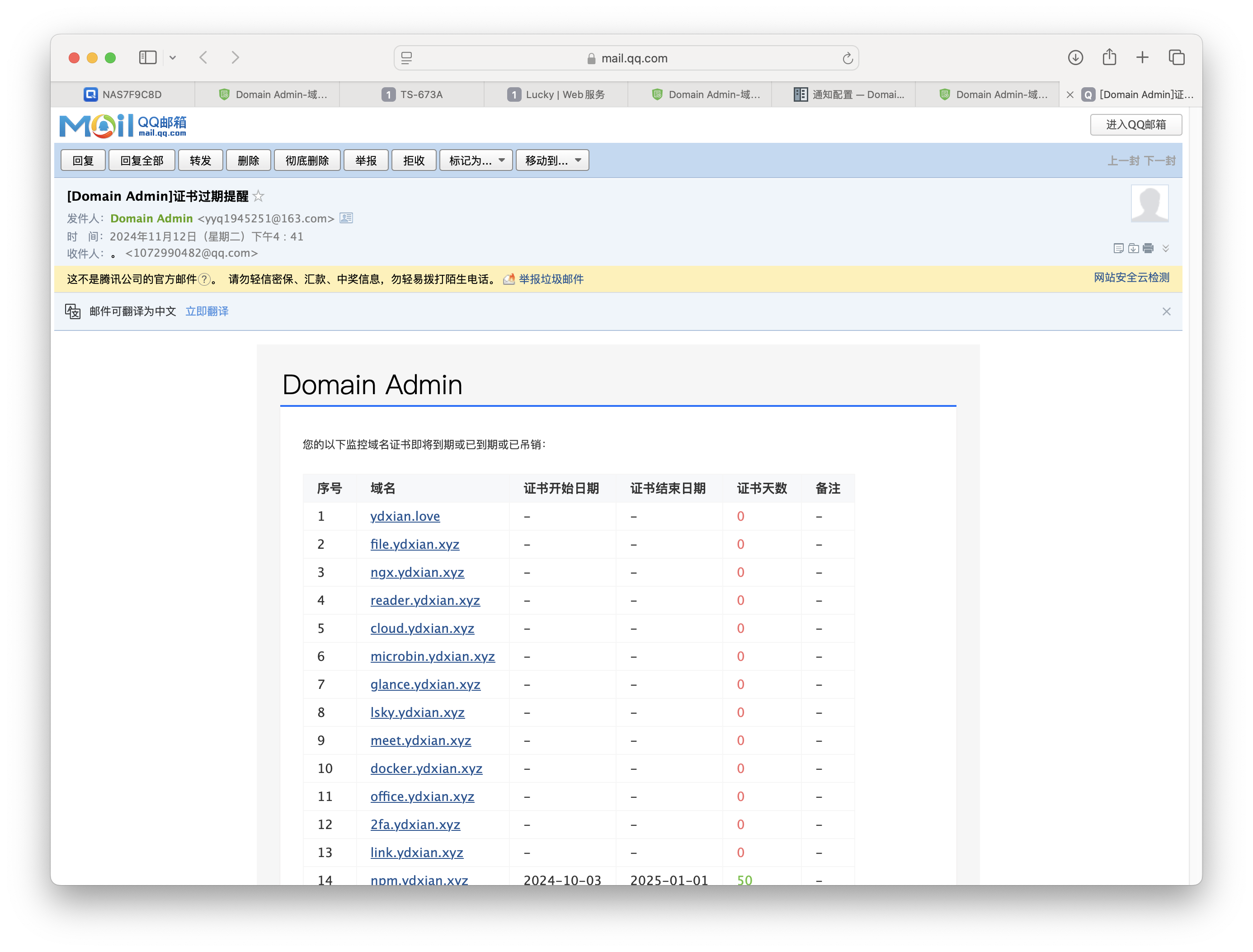Click the official mail help question icon
The image size is (1253, 952).
(x=205, y=279)
